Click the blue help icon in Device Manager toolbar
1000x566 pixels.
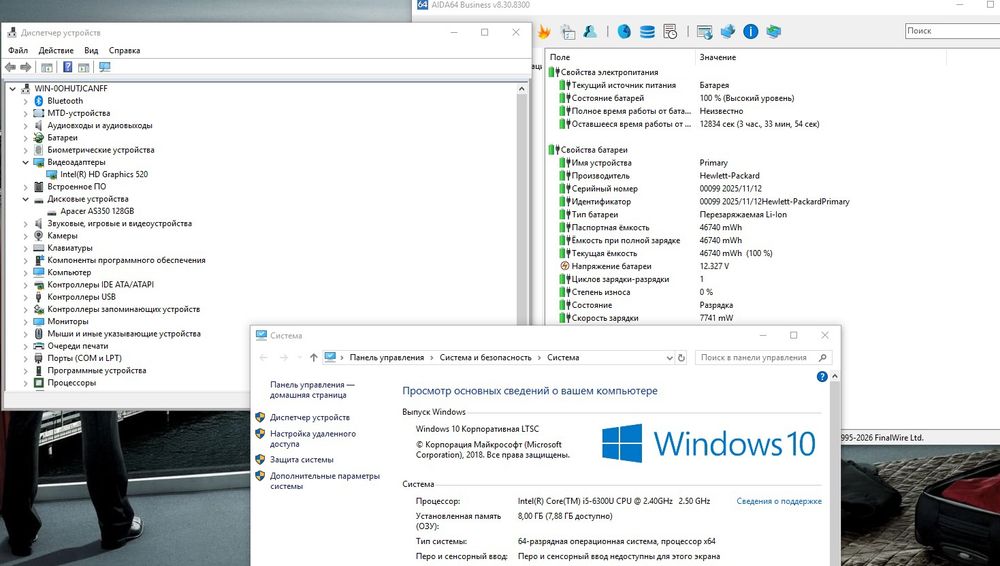[68, 67]
